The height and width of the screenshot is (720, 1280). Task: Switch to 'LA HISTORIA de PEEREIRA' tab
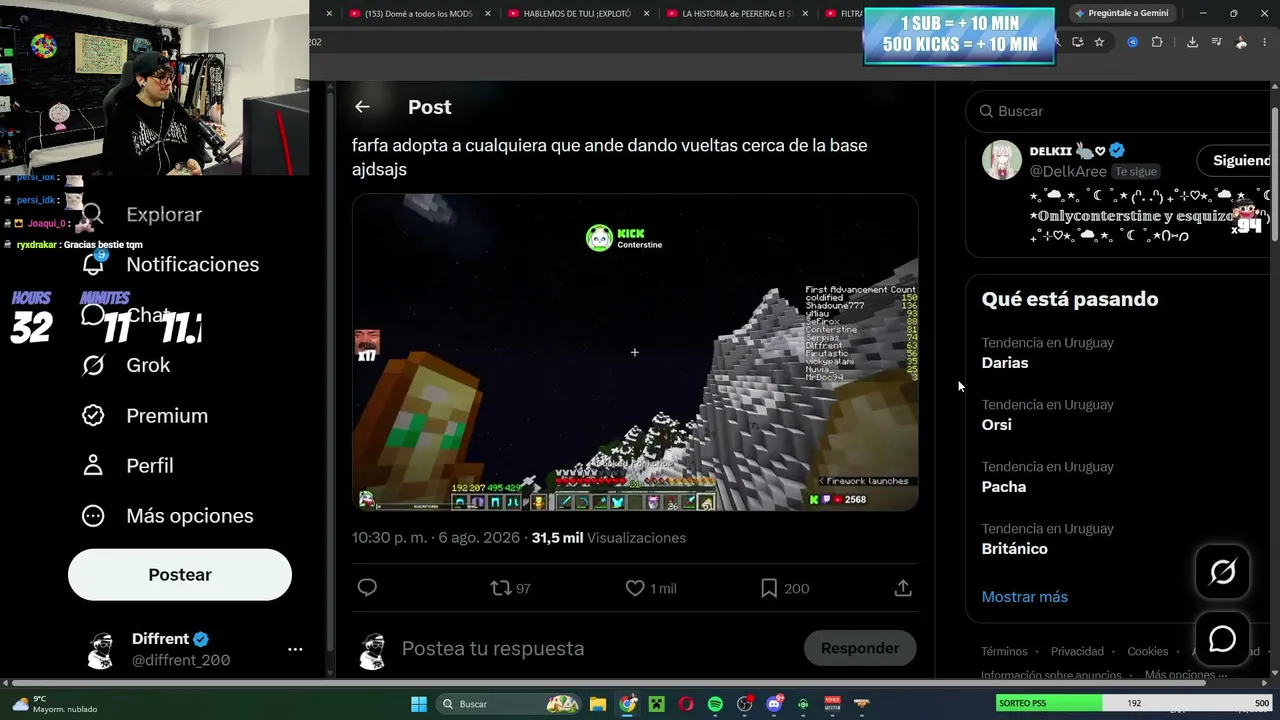click(737, 14)
